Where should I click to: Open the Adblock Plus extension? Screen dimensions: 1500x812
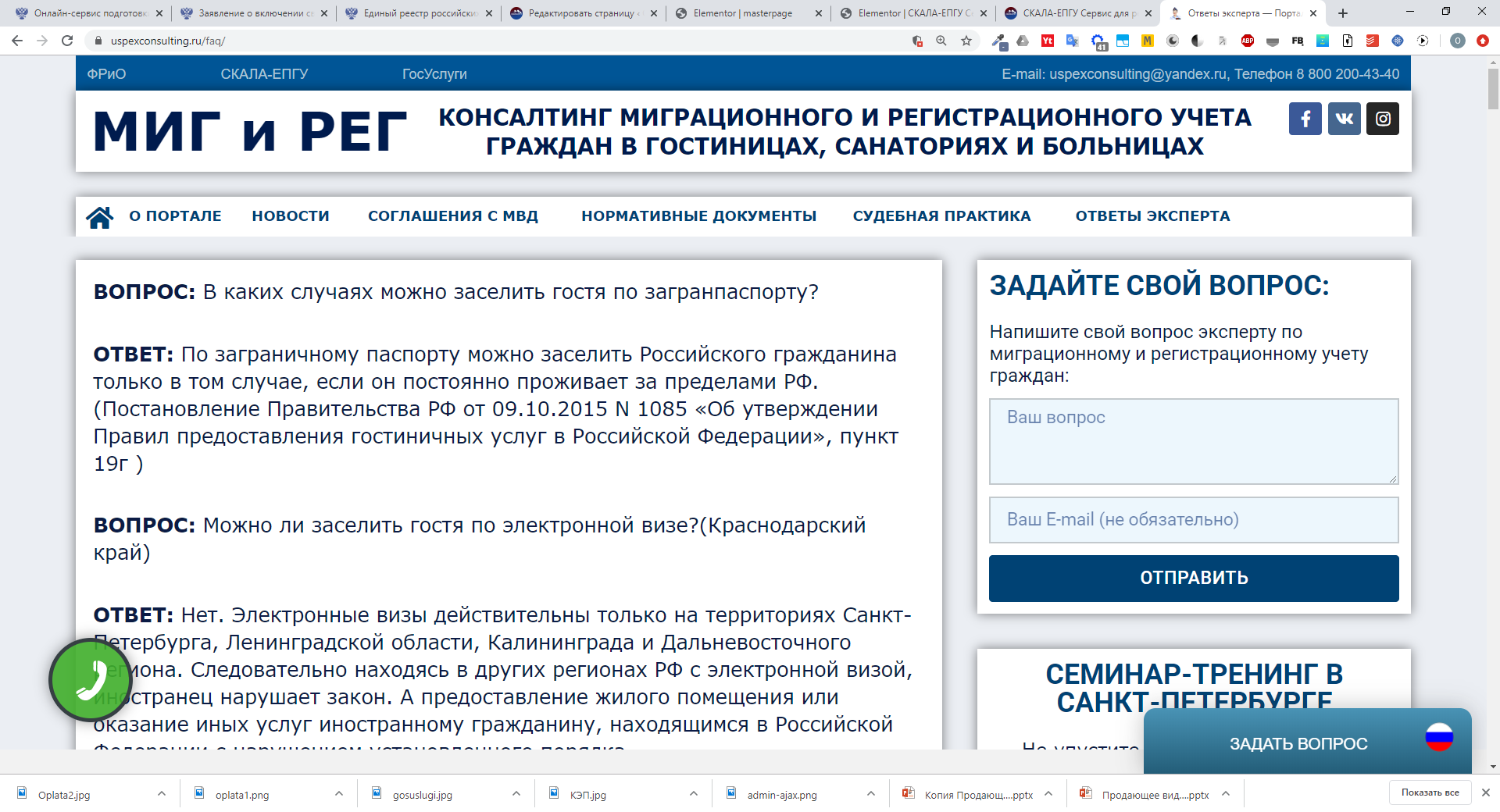pyautogui.click(x=1248, y=41)
